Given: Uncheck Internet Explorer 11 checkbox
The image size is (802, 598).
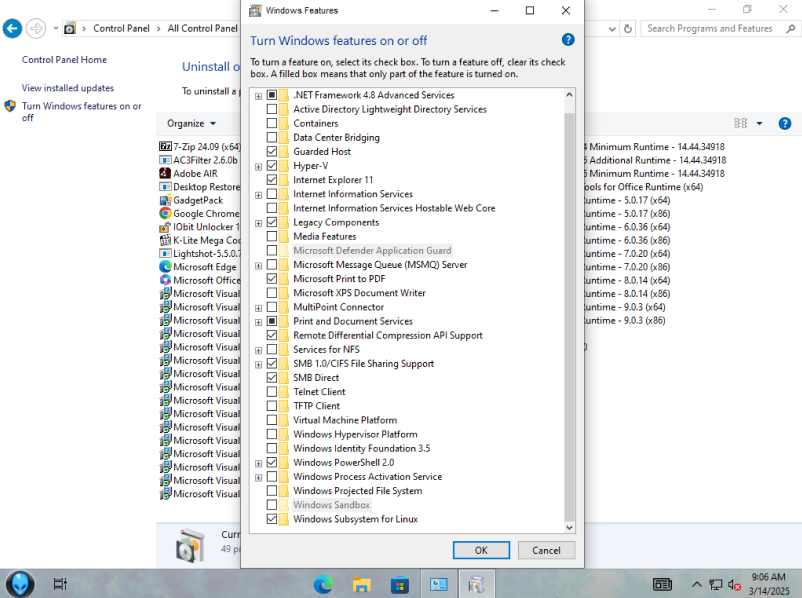Looking at the screenshot, I should coord(272,180).
